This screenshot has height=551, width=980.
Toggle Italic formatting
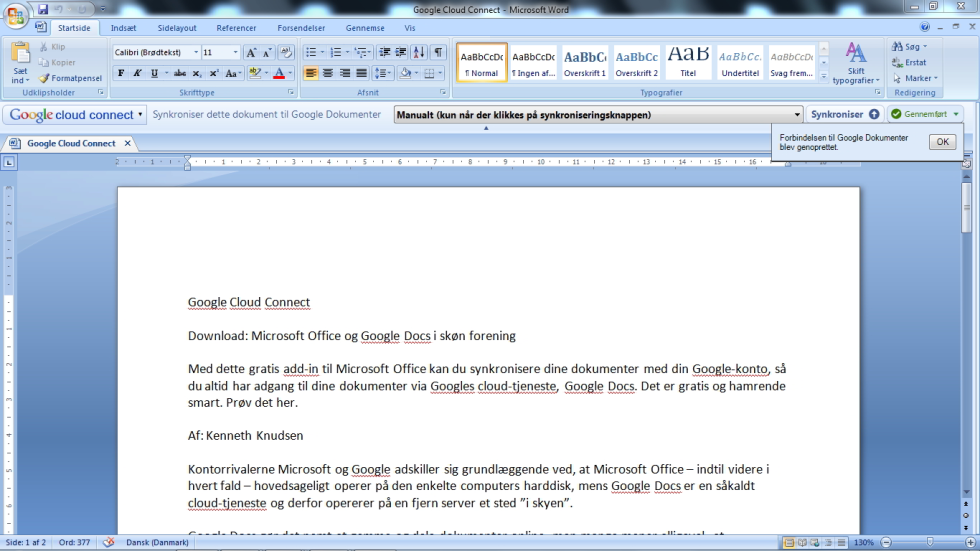137,73
